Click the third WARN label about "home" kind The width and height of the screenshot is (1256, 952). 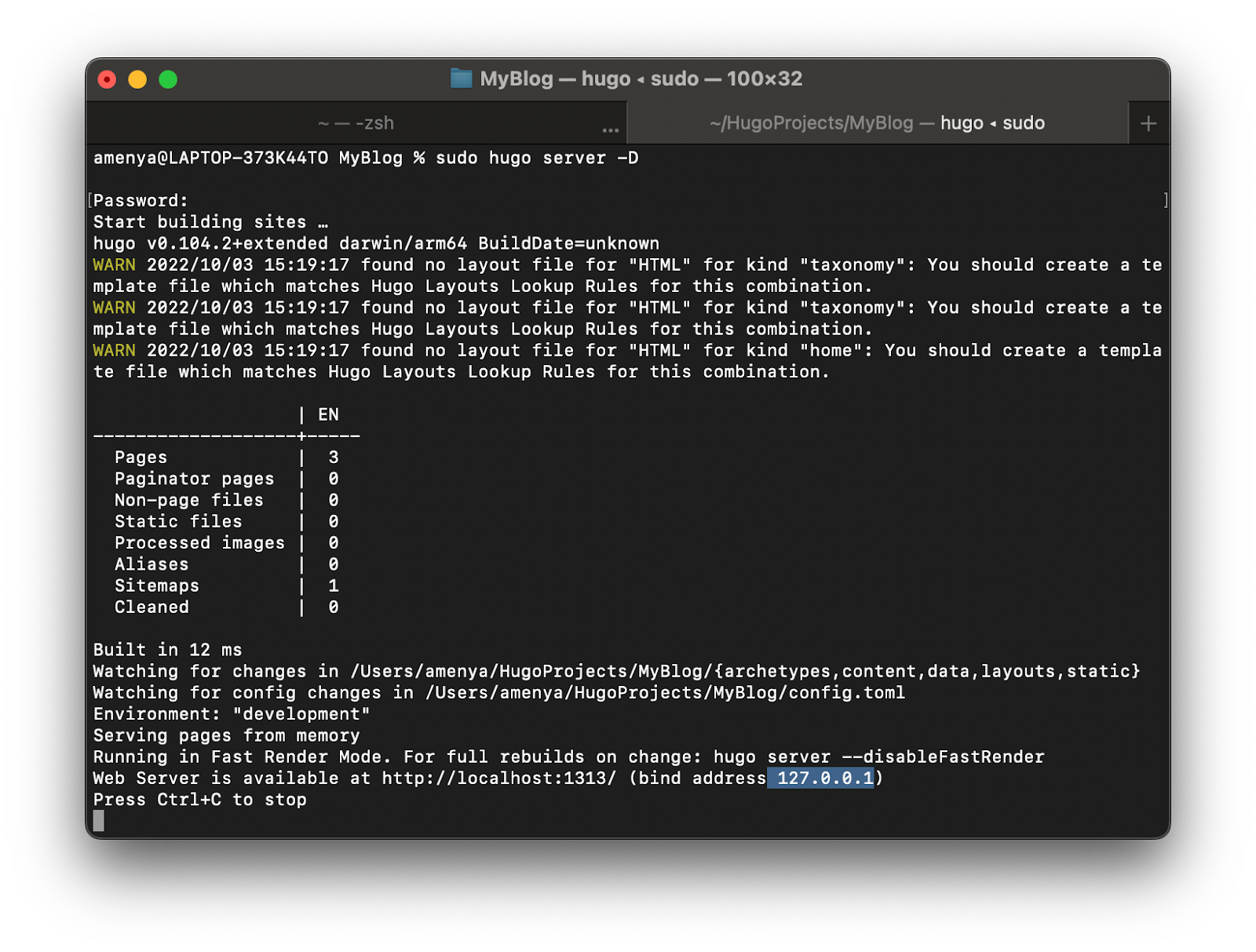click(x=114, y=351)
